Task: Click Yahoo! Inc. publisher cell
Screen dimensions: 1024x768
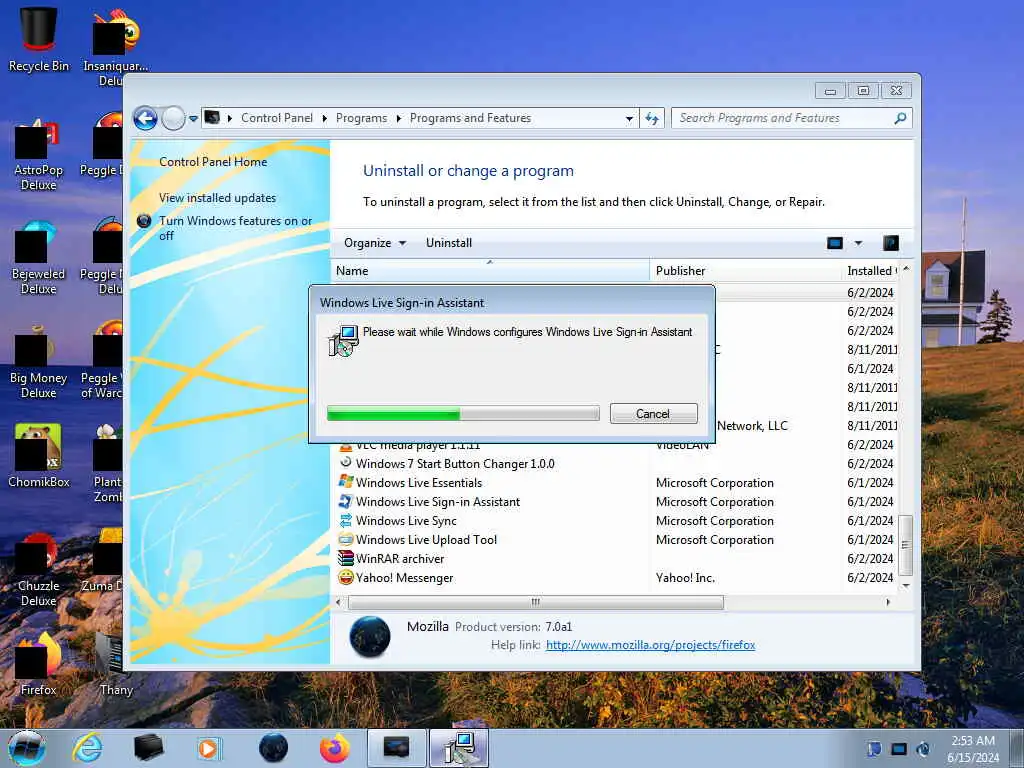Action: [x=685, y=577]
